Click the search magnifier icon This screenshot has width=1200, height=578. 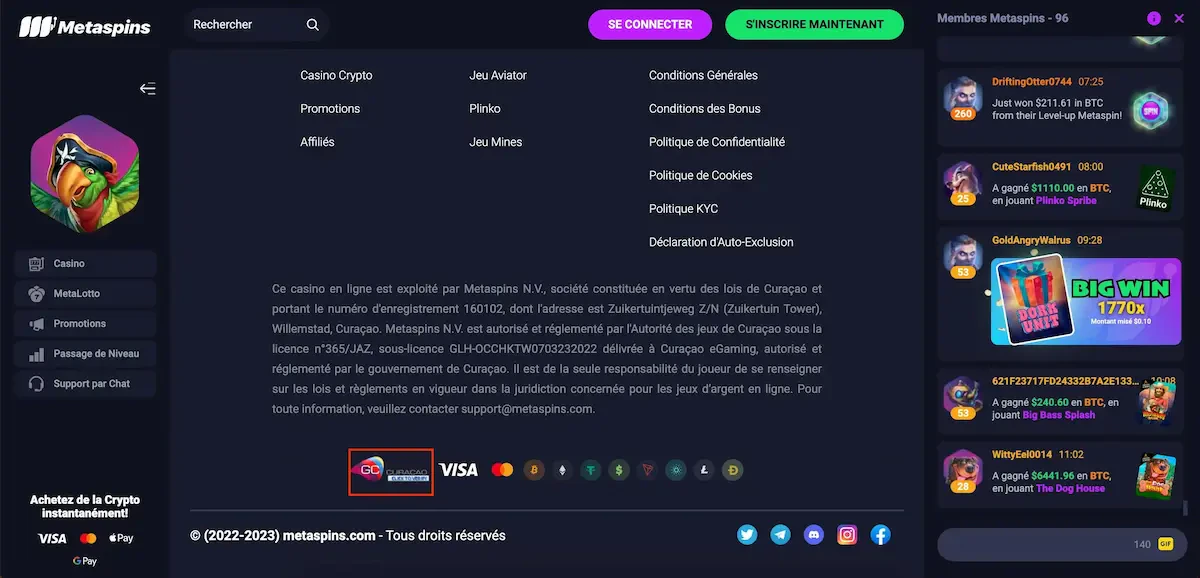313,24
